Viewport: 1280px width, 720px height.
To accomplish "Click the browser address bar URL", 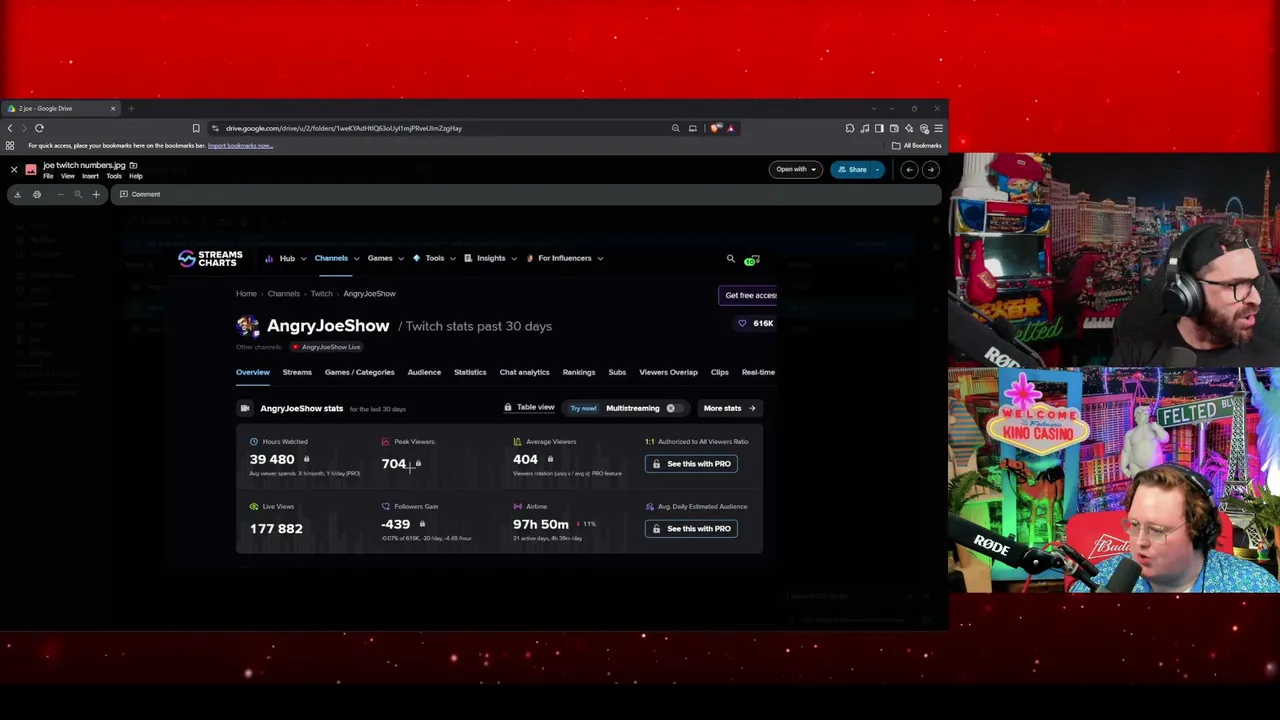I will click(x=343, y=128).
